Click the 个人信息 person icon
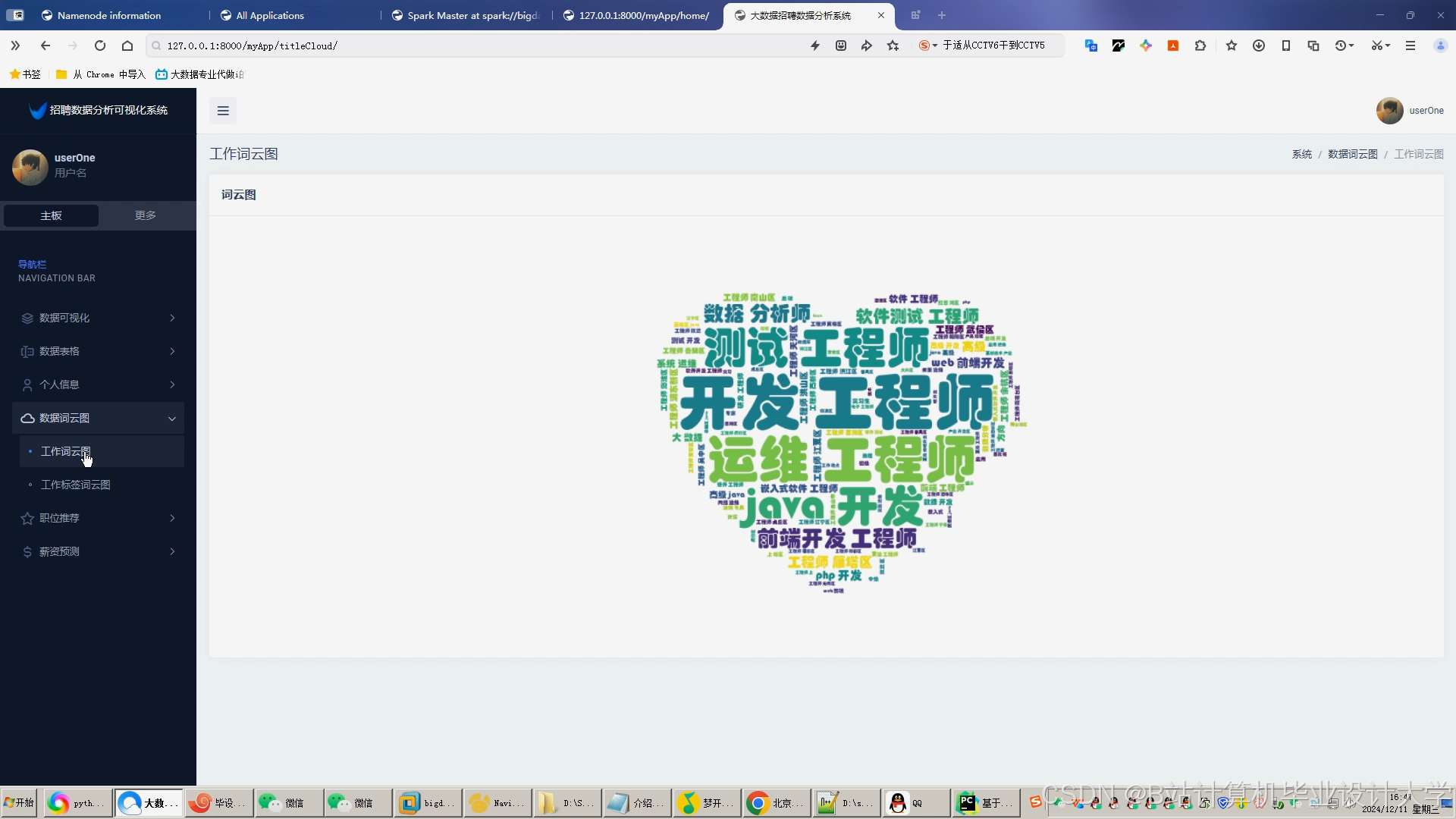The image size is (1456, 819). pyautogui.click(x=27, y=384)
